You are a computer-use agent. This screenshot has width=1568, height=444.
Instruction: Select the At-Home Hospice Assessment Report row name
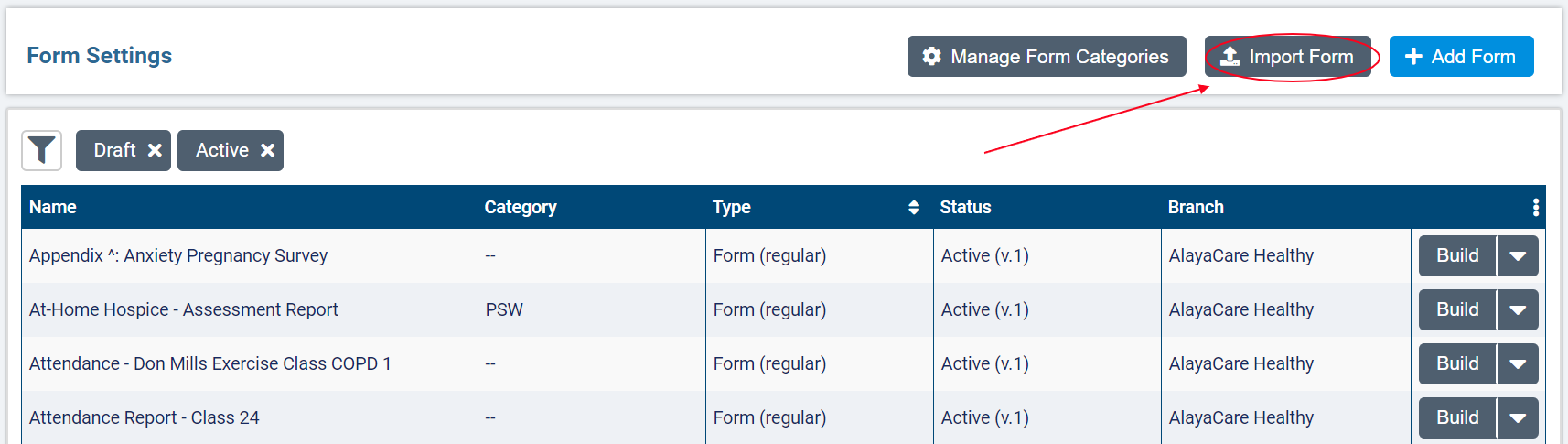(183, 310)
